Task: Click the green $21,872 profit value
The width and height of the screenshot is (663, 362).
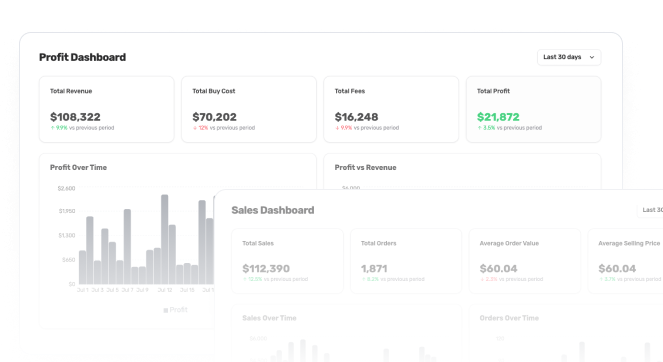Action: [498, 117]
